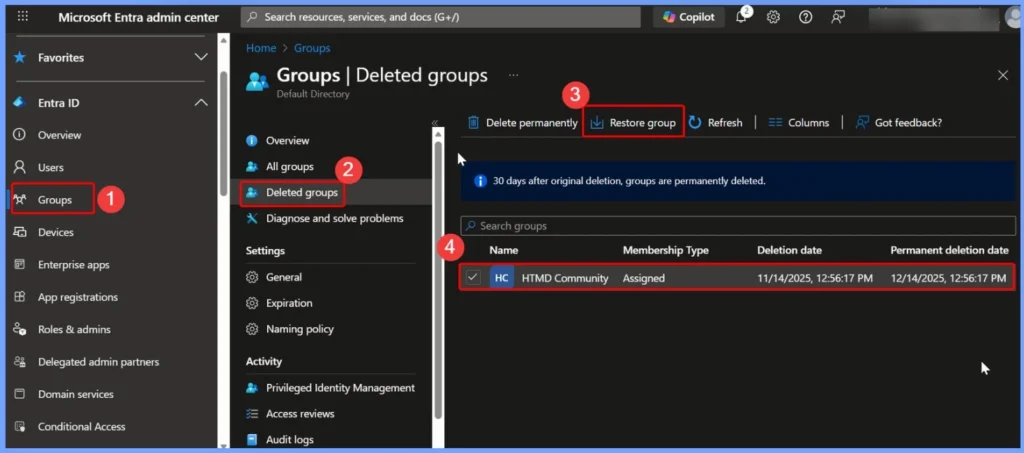Click the Access reviews icon

(x=252, y=414)
